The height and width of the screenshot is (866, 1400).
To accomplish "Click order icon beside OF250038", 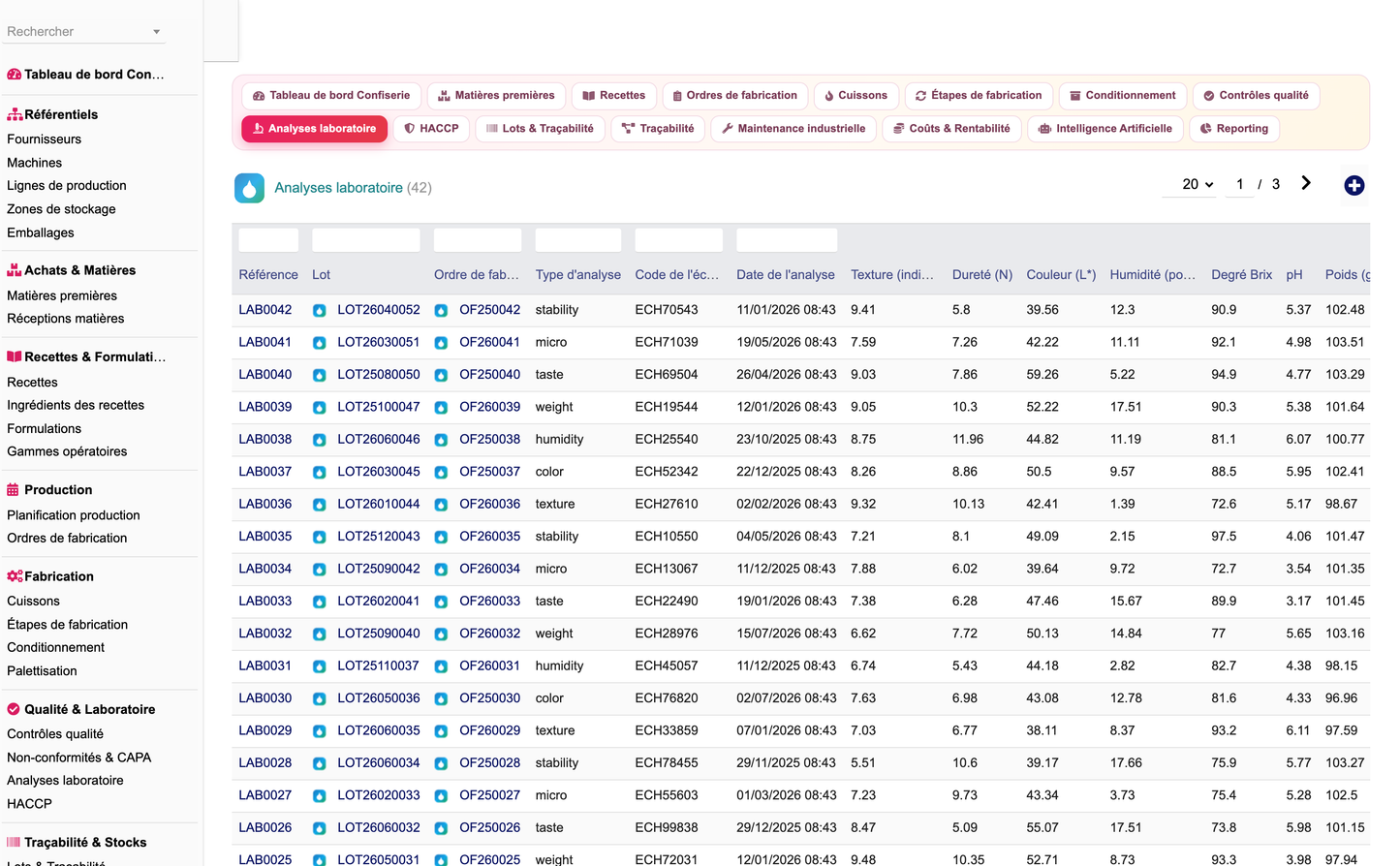I will [x=441, y=440].
